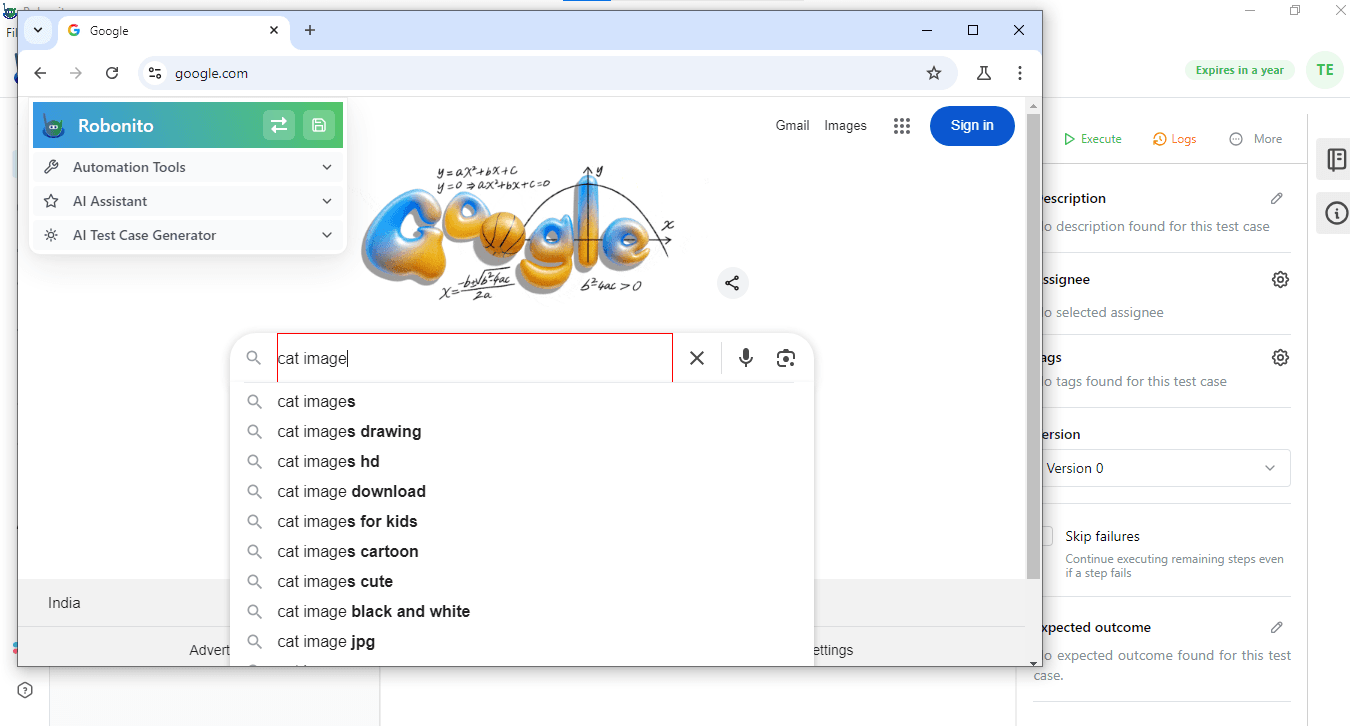Image resolution: width=1350 pixels, height=726 pixels.
Task: Click the wrench icon beside Automation Tools
Action: (51, 167)
